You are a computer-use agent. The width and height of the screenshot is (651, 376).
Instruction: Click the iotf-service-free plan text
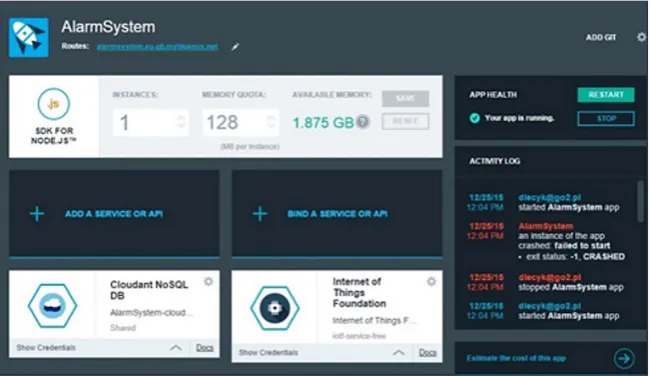tap(359, 336)
